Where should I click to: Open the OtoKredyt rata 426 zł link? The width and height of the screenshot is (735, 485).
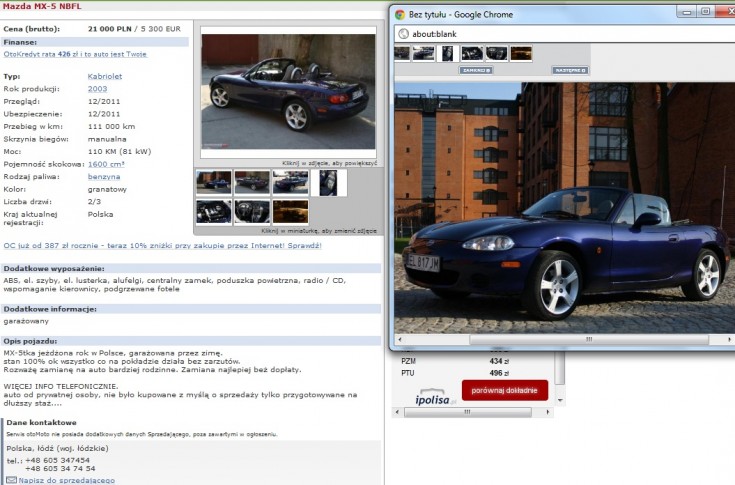(75, 54)
